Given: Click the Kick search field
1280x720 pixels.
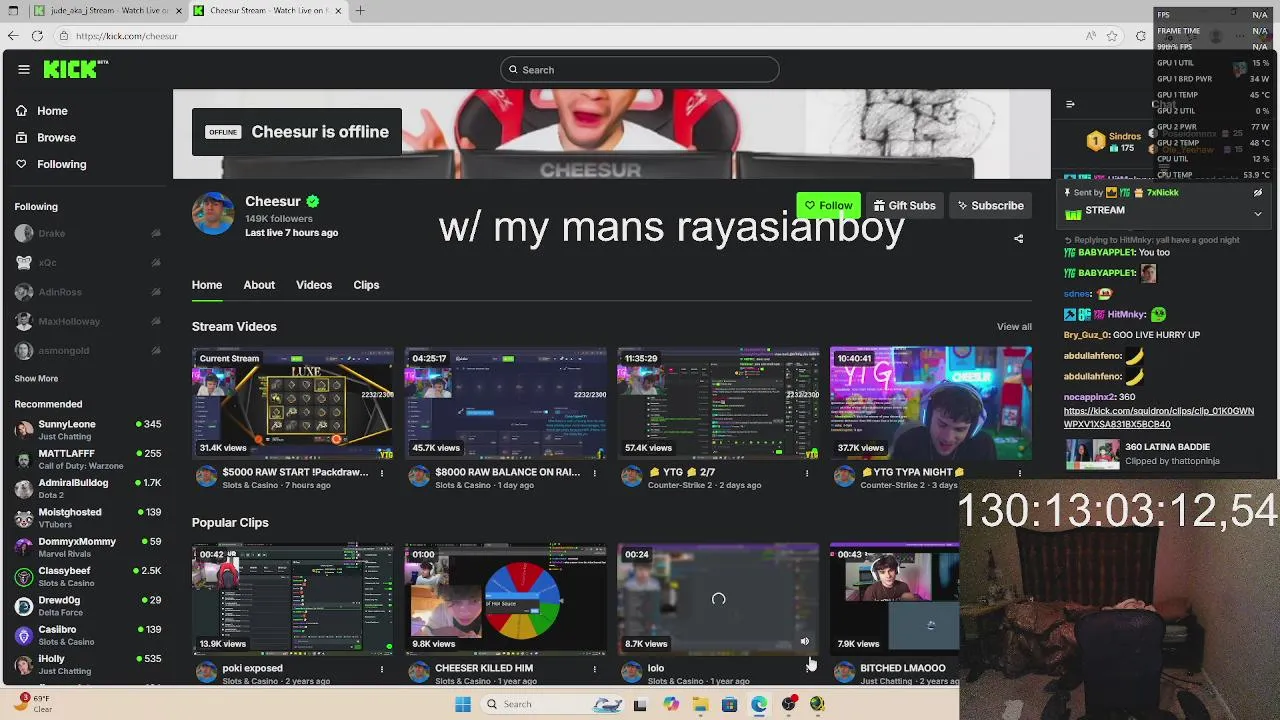Looking at the screenshot, I should pyautogui.click(x=640, y=70).
